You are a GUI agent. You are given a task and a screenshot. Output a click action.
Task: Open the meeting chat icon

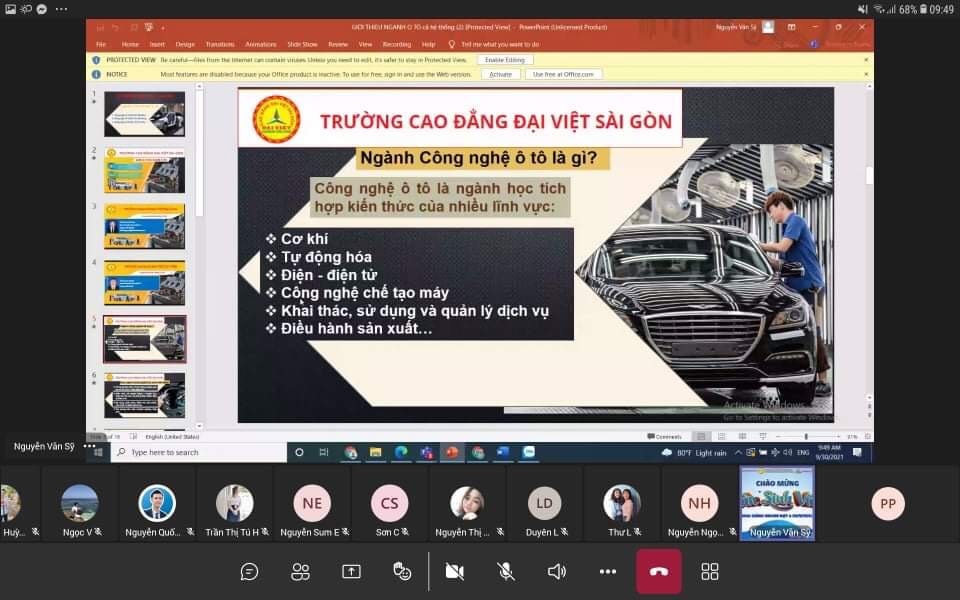point(249,572)
